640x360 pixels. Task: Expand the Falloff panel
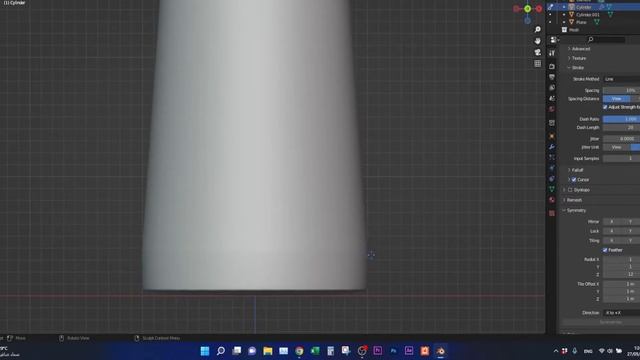tap(576, 170)
